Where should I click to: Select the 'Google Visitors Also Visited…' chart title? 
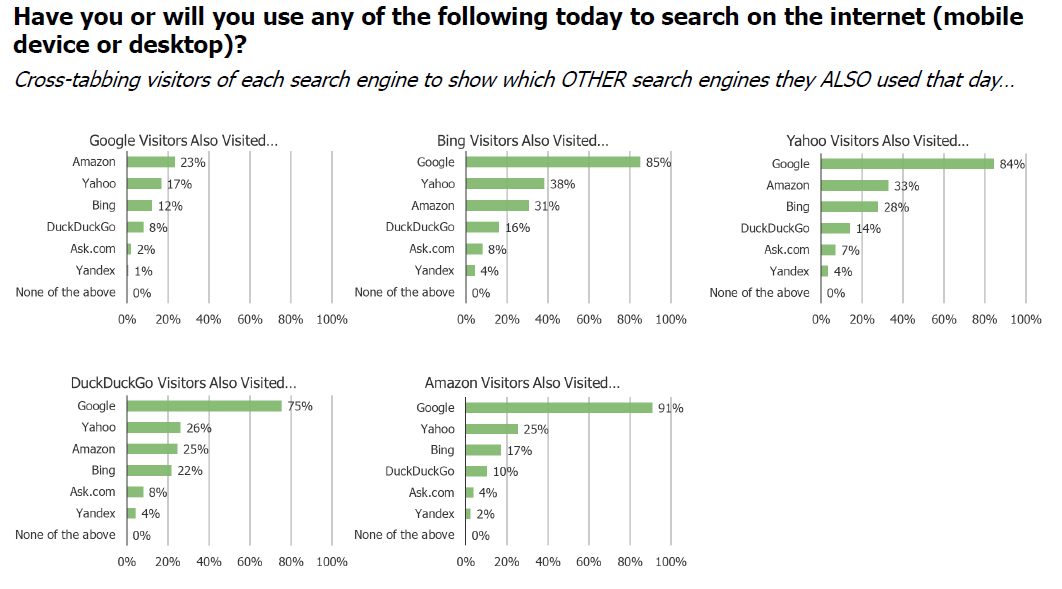(x=184, y=140)
